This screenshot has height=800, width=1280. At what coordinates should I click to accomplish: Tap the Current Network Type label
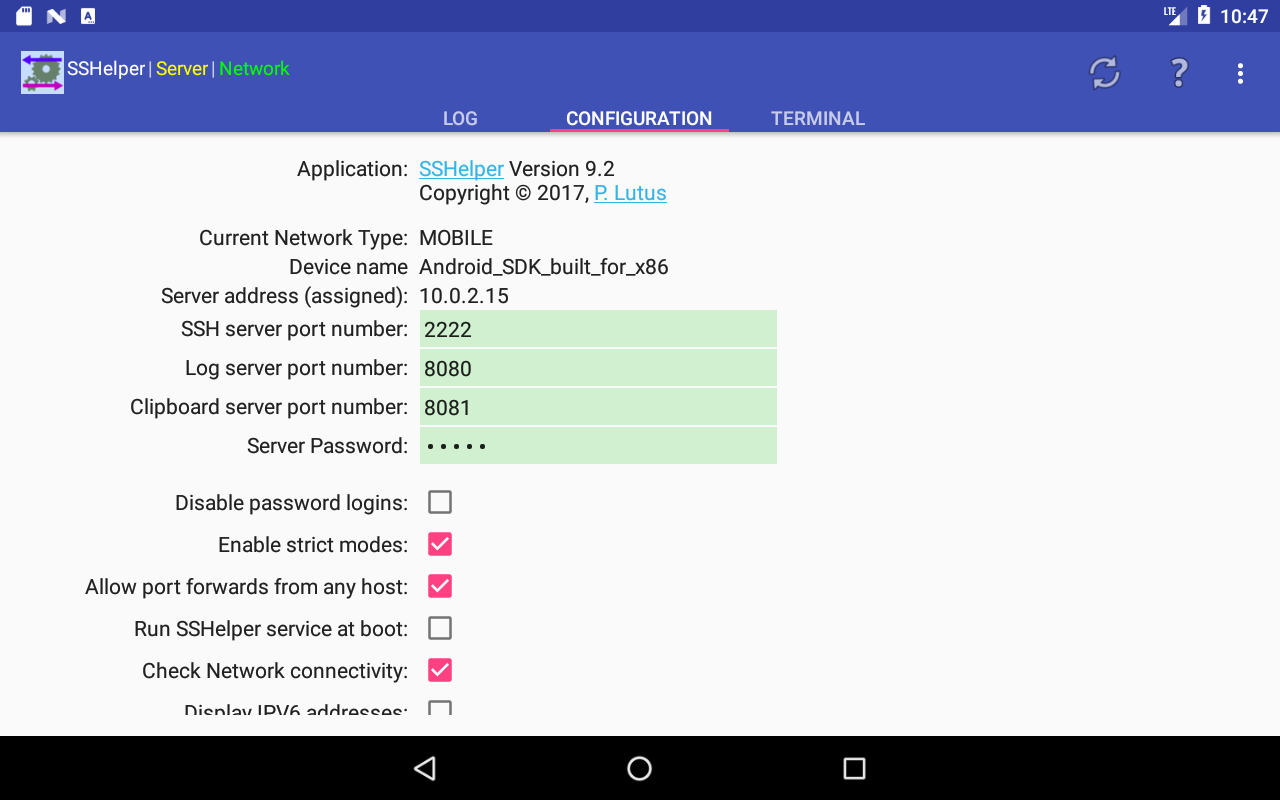click(303, 238)
